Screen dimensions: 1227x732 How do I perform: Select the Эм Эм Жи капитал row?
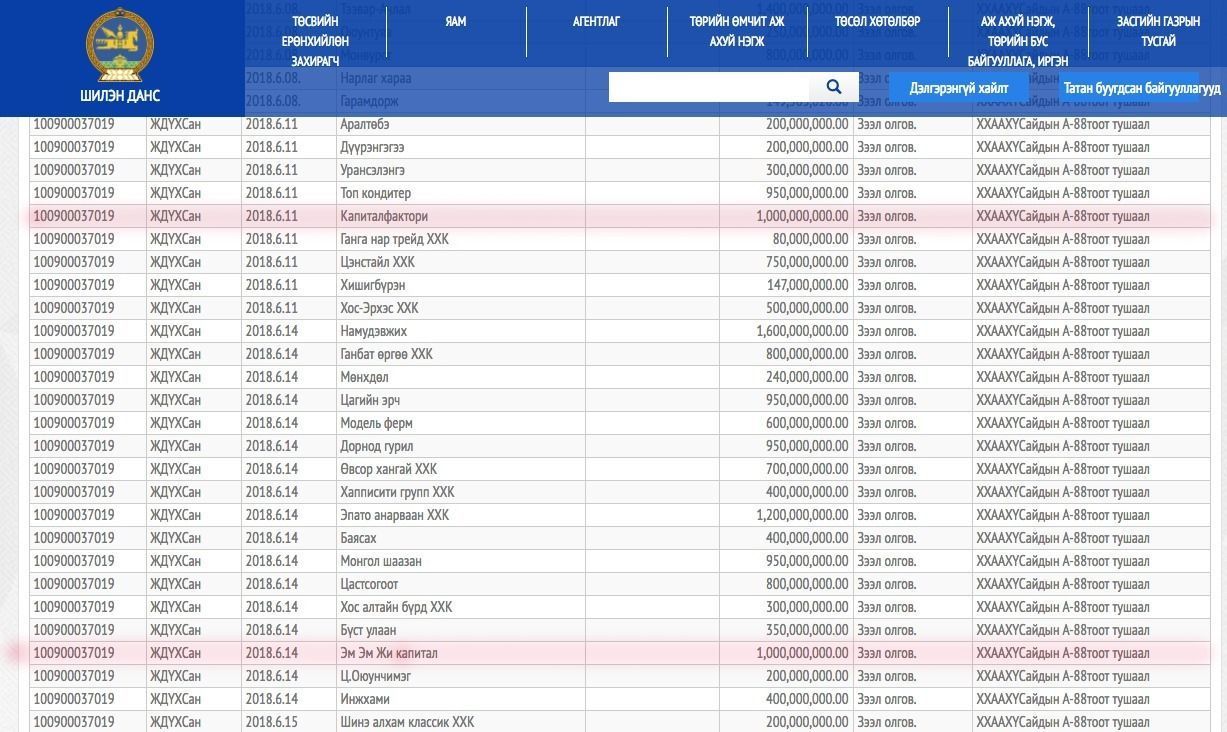point(620,653)
